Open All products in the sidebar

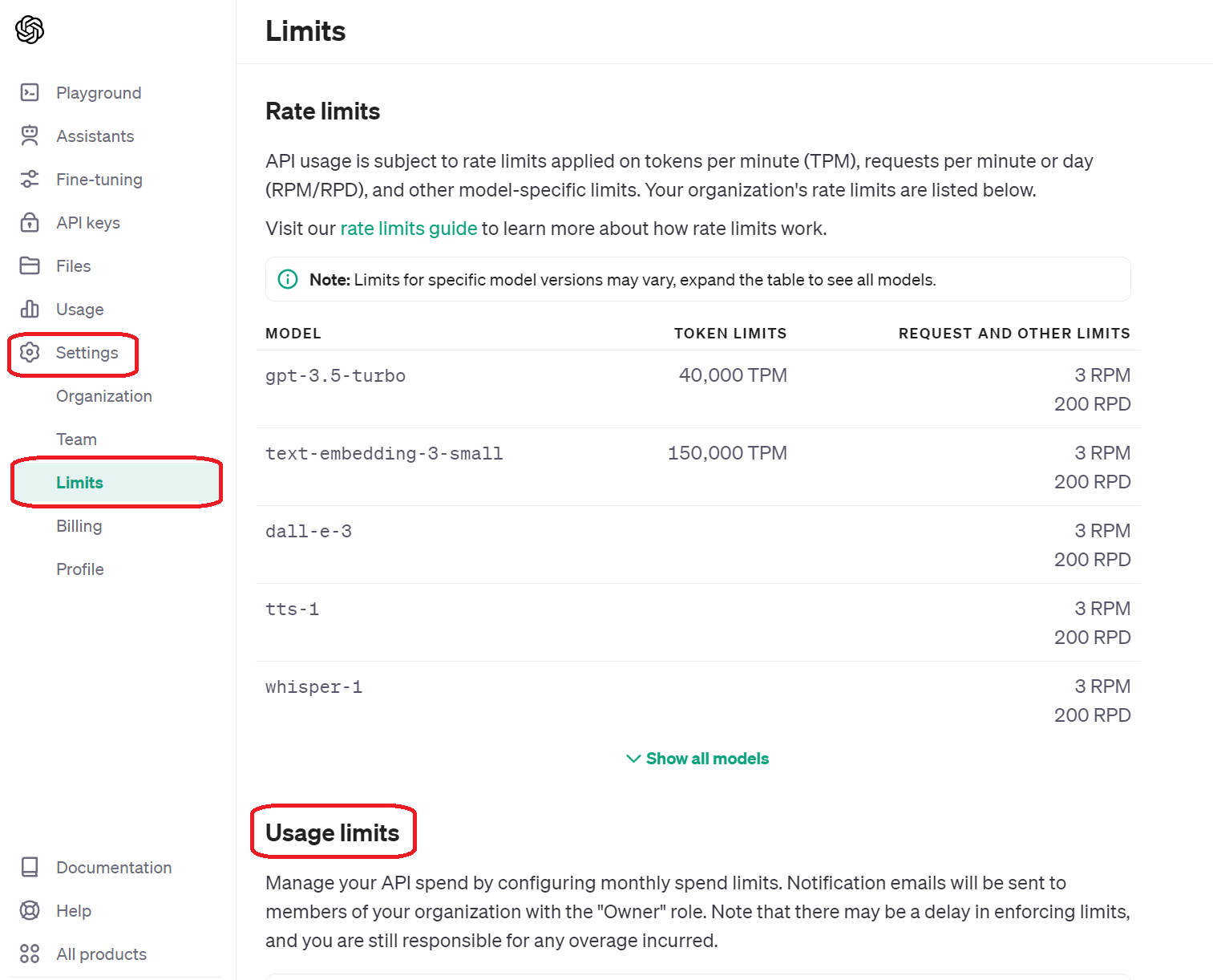[x=102, y=954]
